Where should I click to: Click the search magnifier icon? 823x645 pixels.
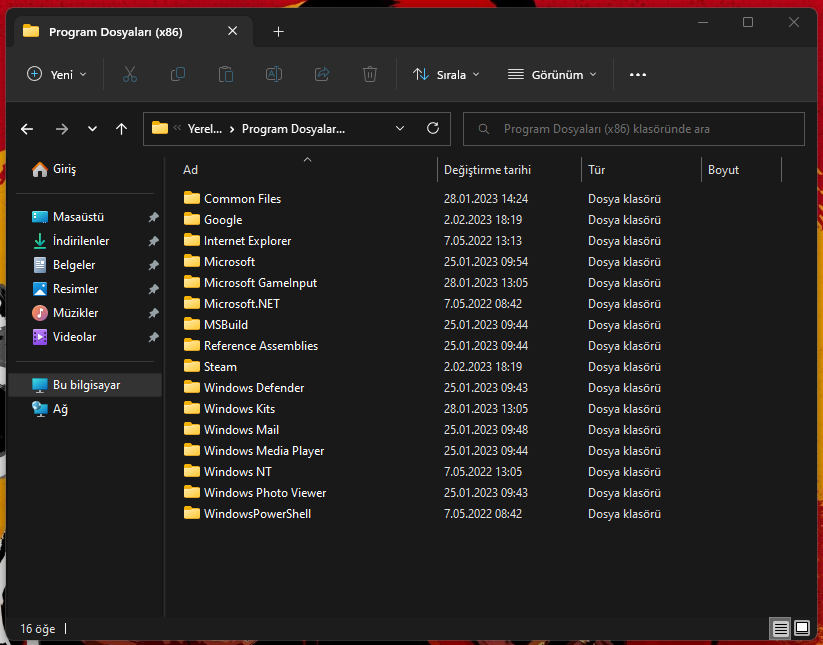point(484,129)
